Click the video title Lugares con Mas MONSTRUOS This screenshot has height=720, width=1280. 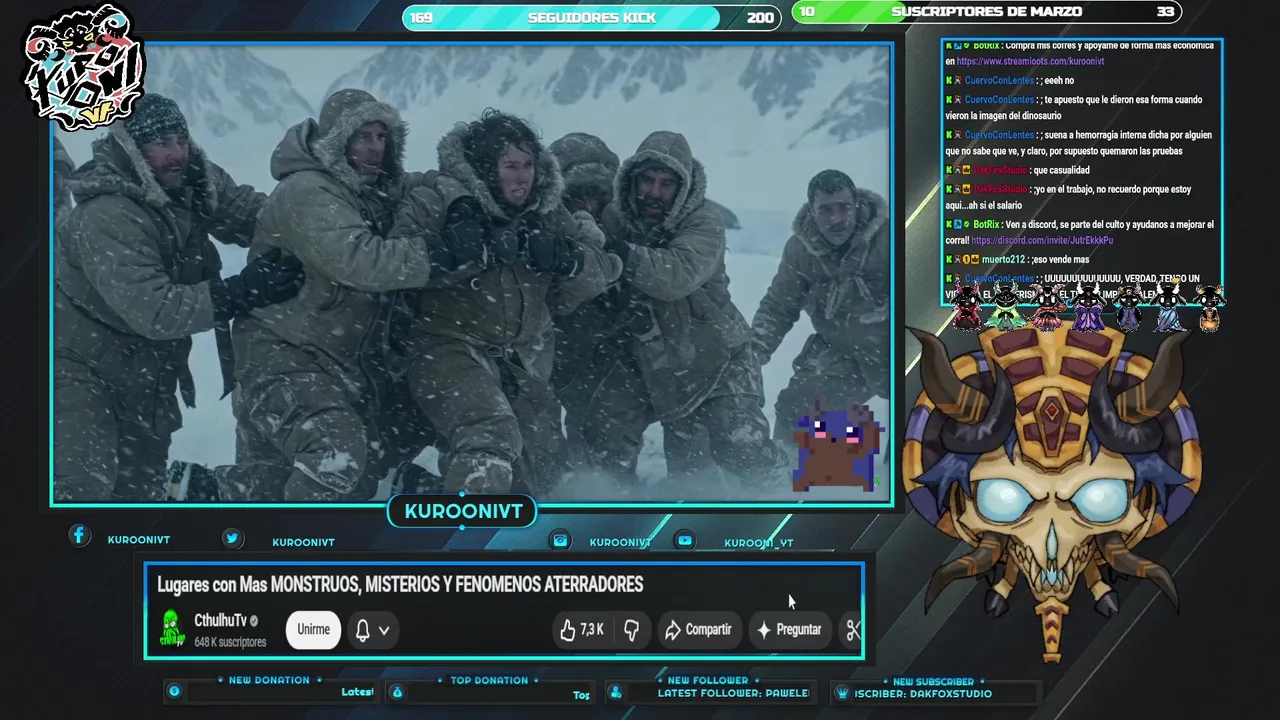click(400, 584)
